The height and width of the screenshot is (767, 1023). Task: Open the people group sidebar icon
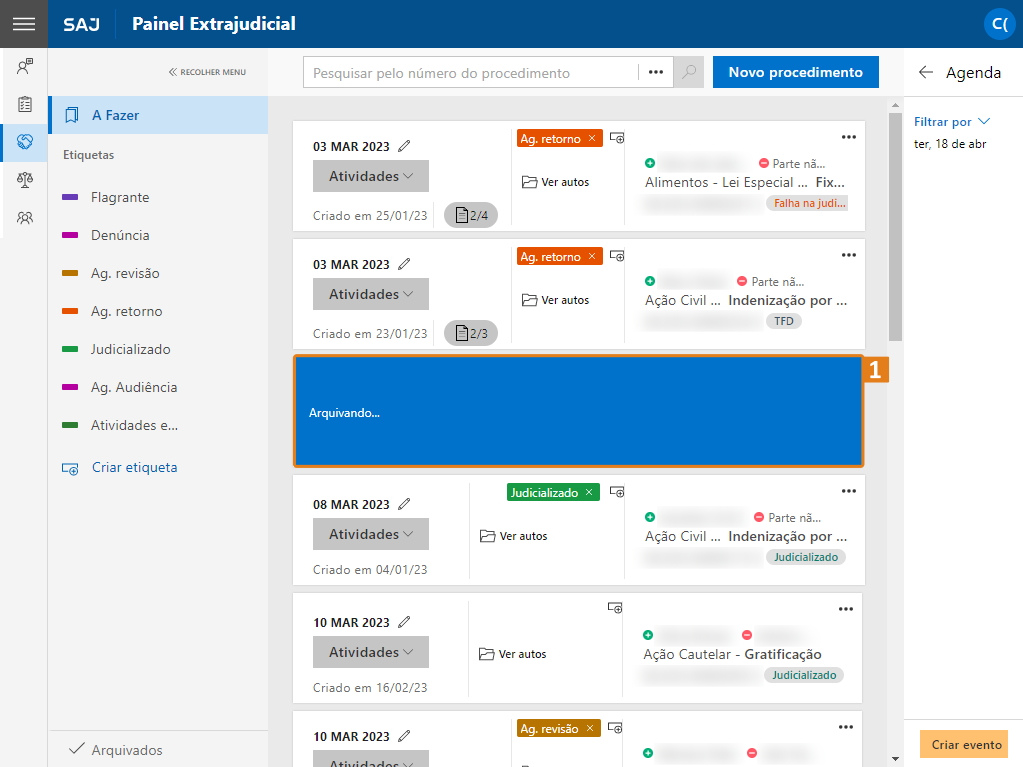[x=25, y=217]
